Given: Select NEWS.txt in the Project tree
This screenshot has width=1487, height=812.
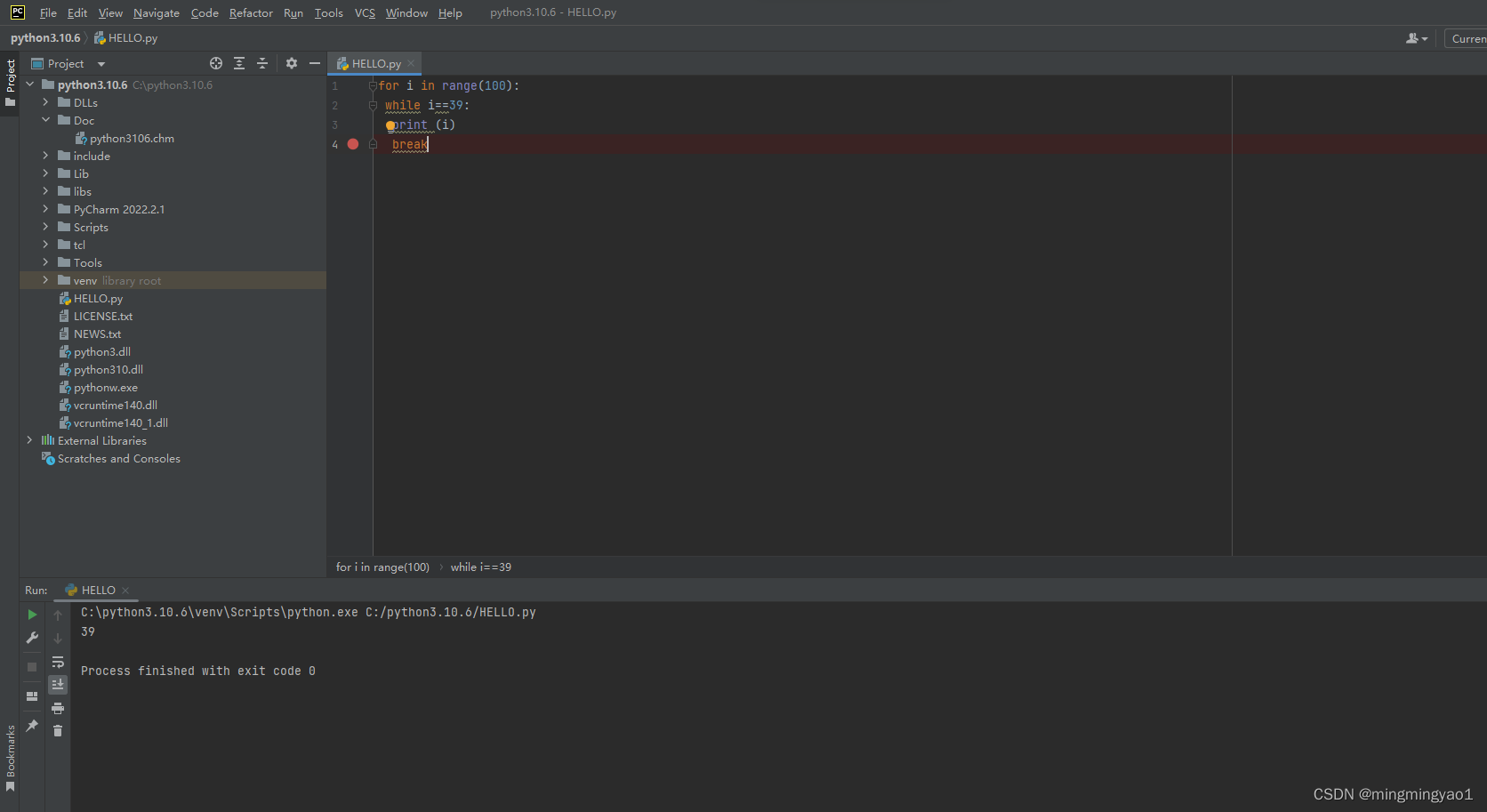Looking at the screenshot, I should (96, 334).
